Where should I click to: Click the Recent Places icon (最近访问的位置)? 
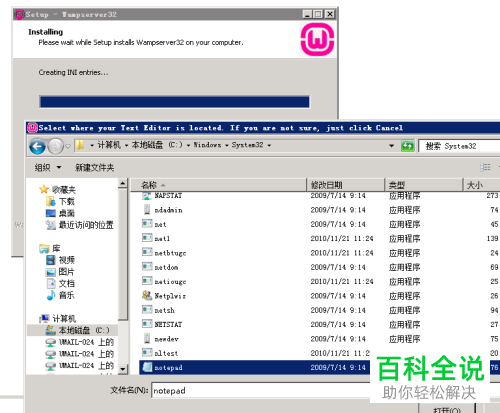point(51,225)
